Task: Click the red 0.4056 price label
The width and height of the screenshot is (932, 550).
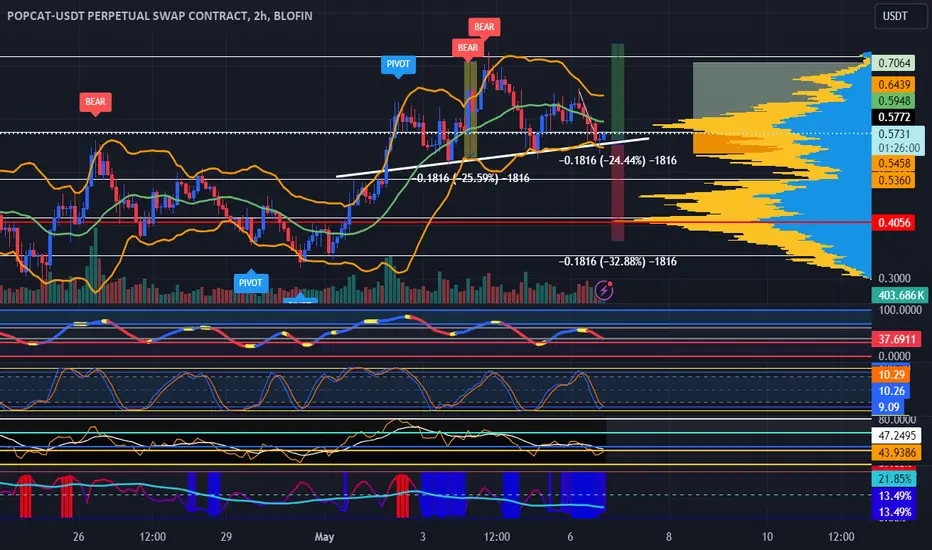Action: coord(894,223)
